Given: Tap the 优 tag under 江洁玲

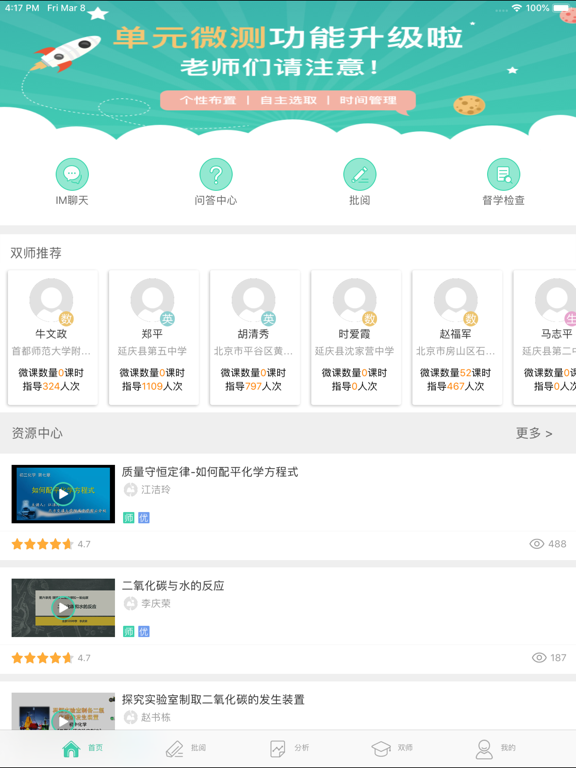Looking at the screenshot, I should click(x=144, y=518).
